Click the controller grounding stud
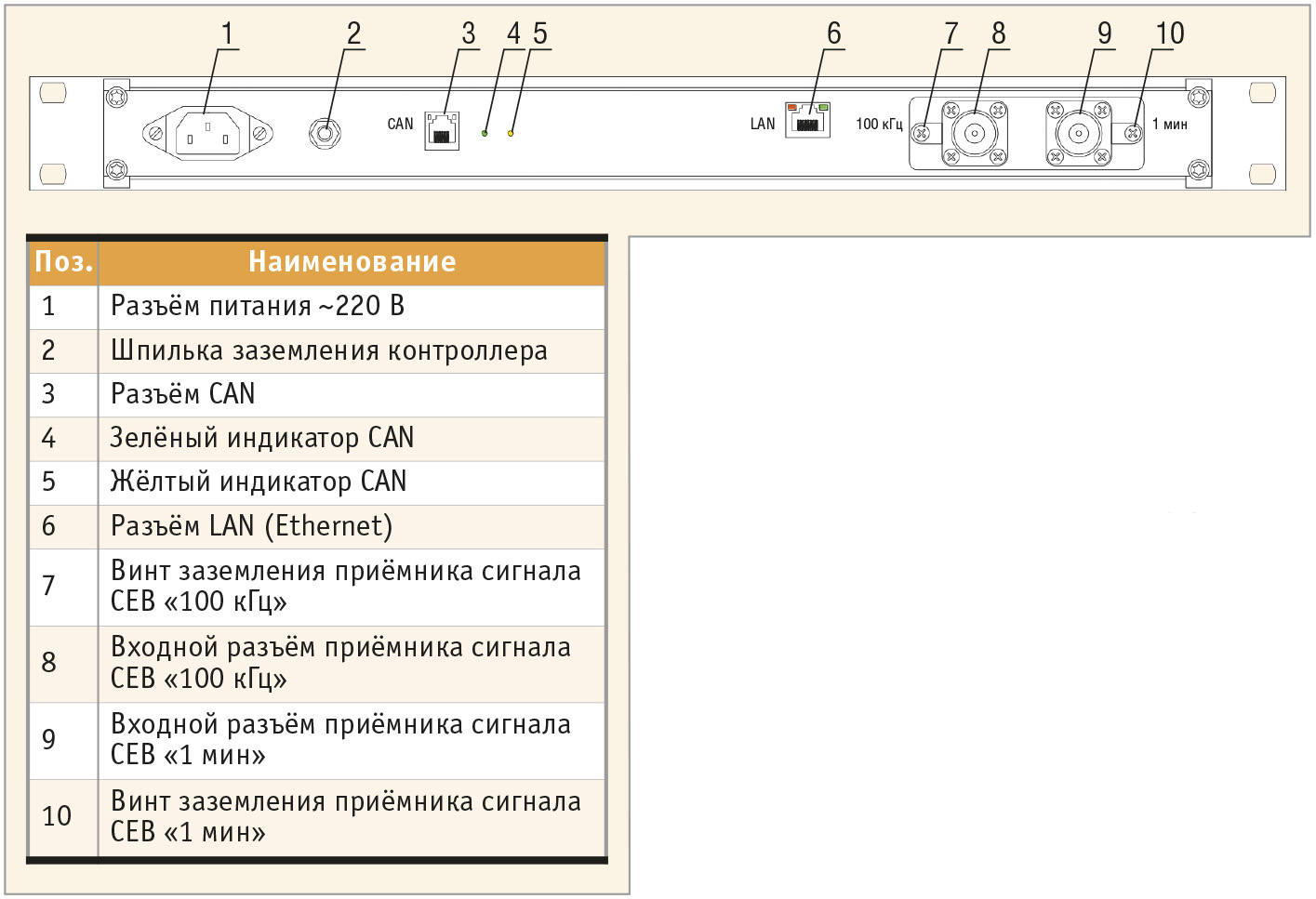This screenshot has height=899, width=1316. point(325,133)
